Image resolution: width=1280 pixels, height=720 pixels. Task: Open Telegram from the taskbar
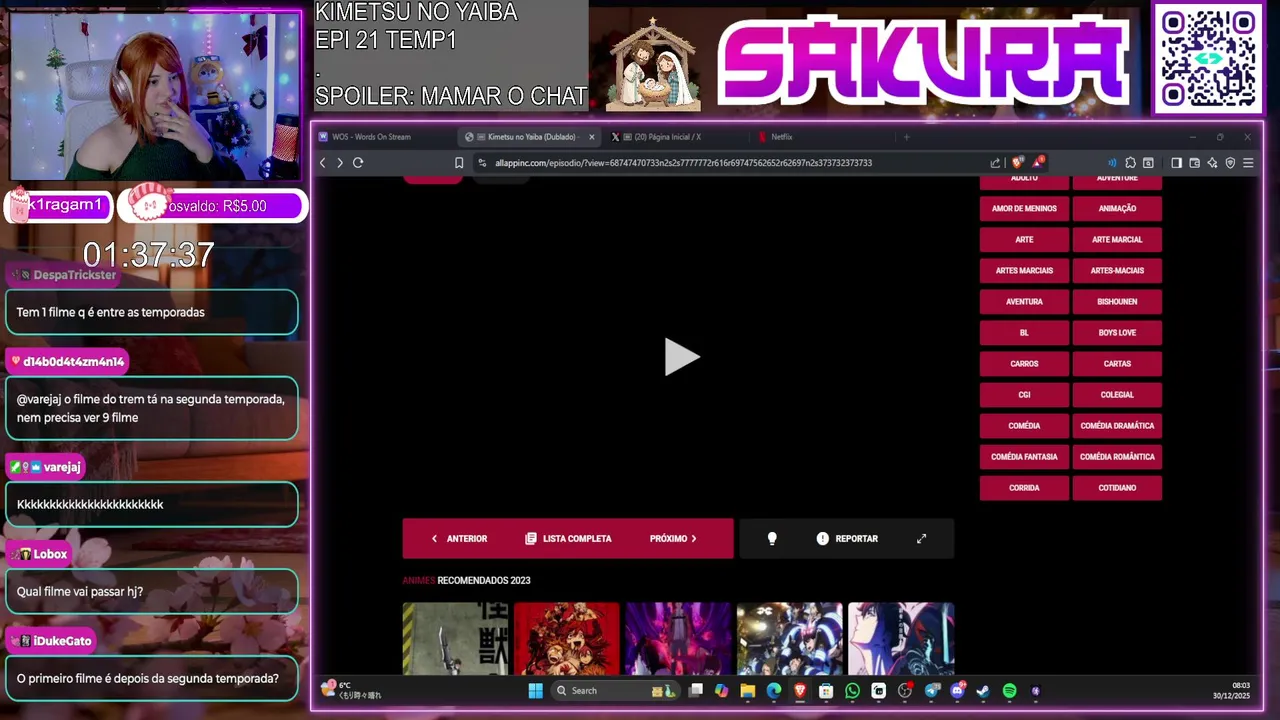932,691
